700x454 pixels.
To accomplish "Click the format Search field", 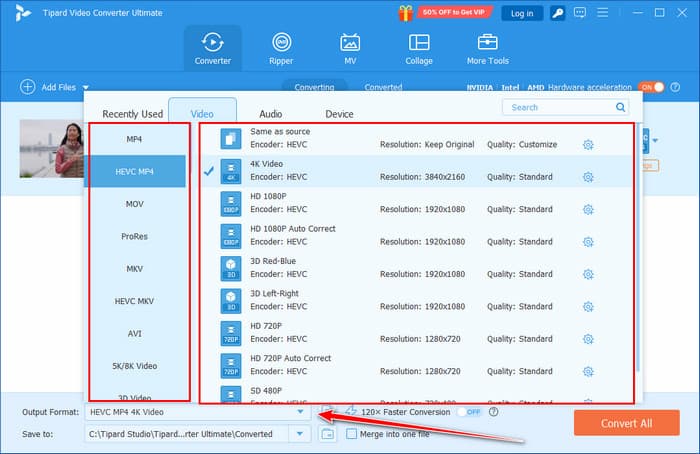I will point(570,107).
